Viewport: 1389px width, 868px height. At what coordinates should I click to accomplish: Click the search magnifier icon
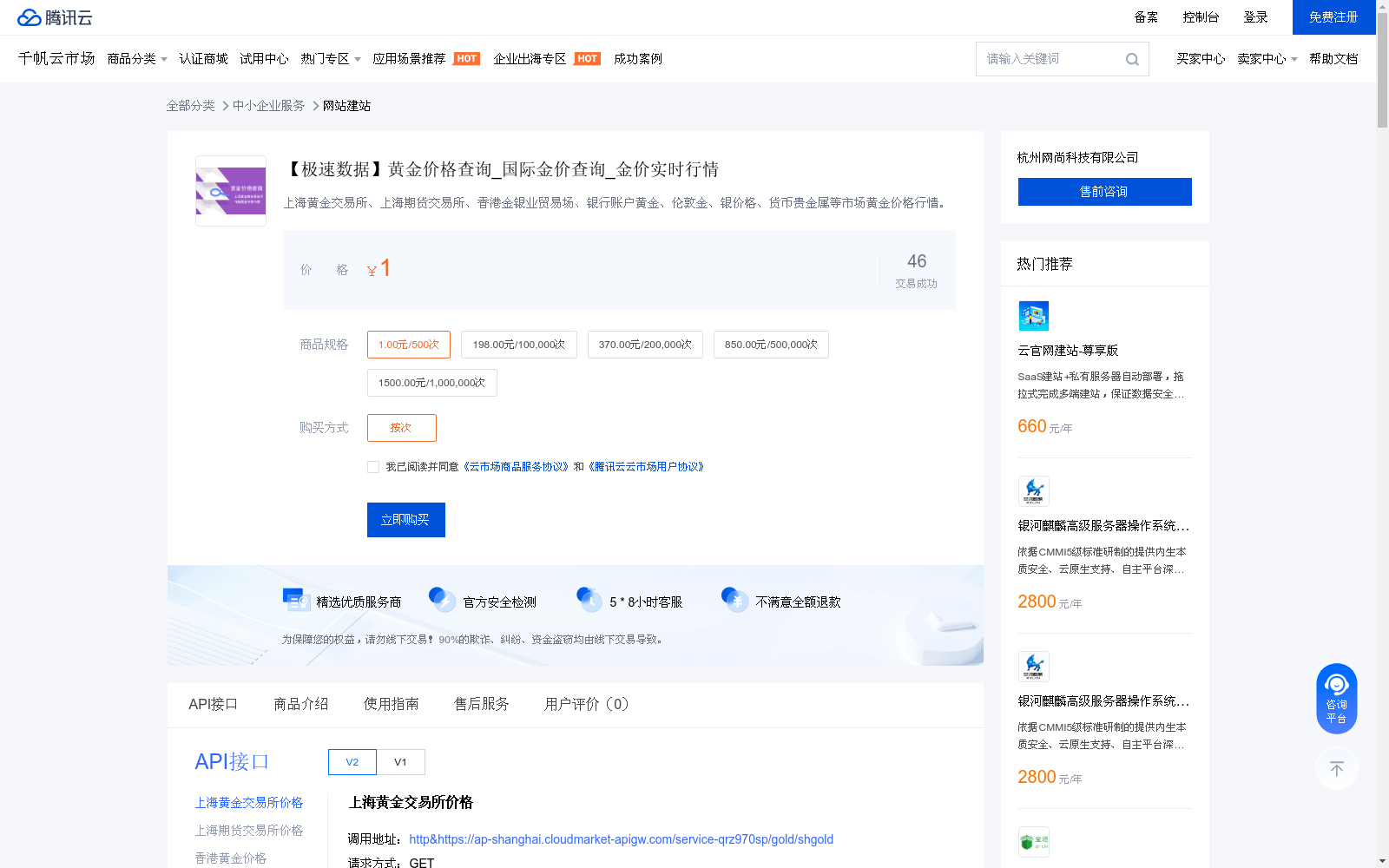(x=1132, y=59)
